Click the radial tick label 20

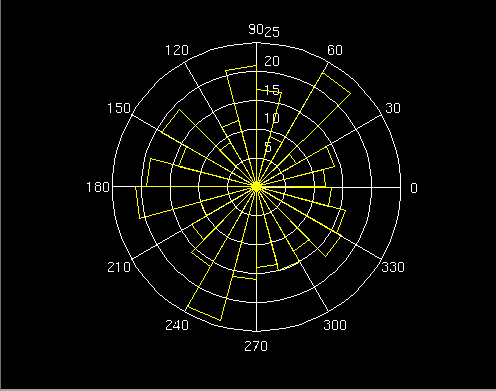272,61
